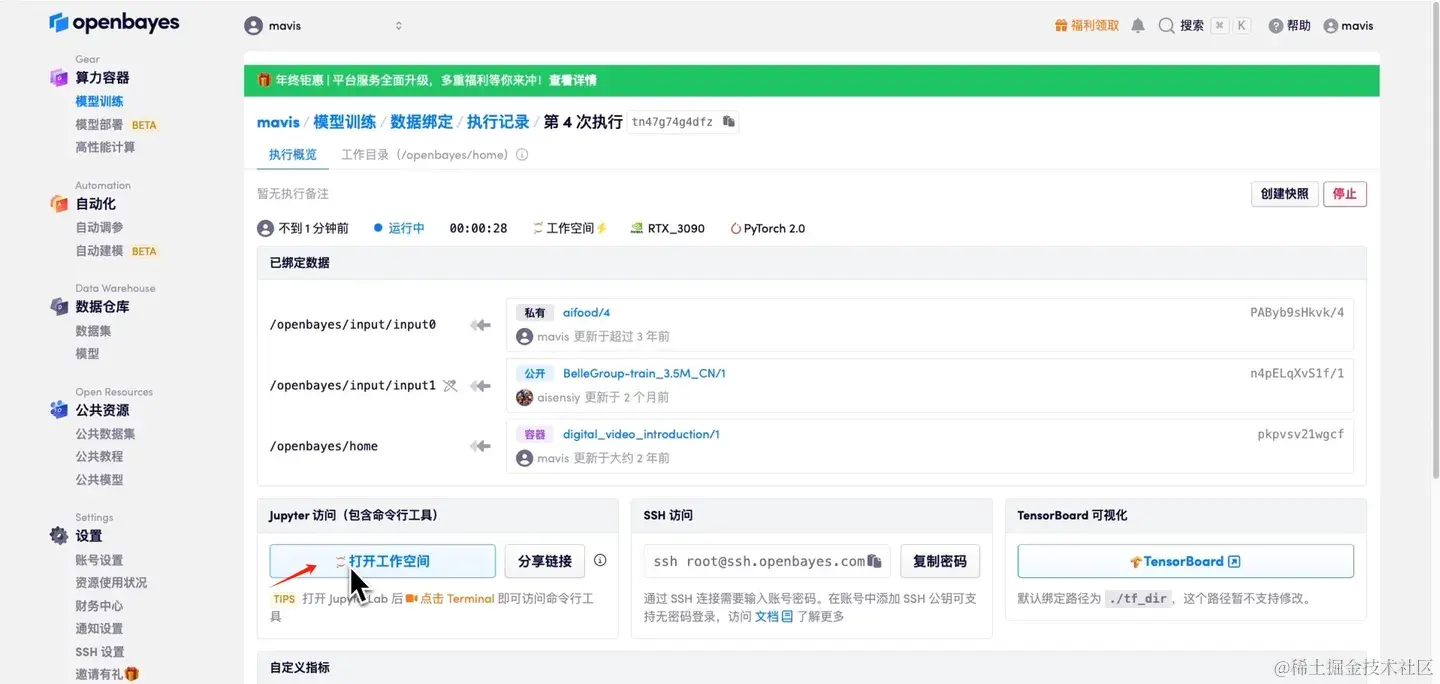Viewport: 1440px width, 684px height.
Task: Go to 模型训练 in the breadcrumb
Action: [x=345, y=122]
